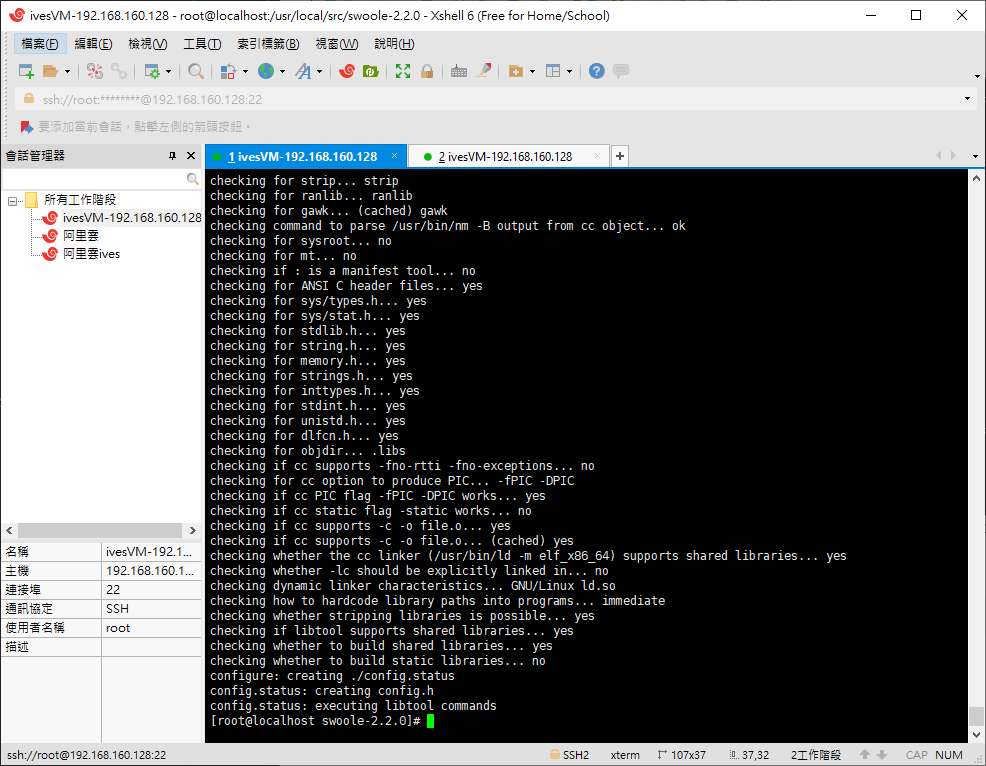Open the 視窗(W) menu
The height and width of the screenshot is (766, 986).
(336, 43)
